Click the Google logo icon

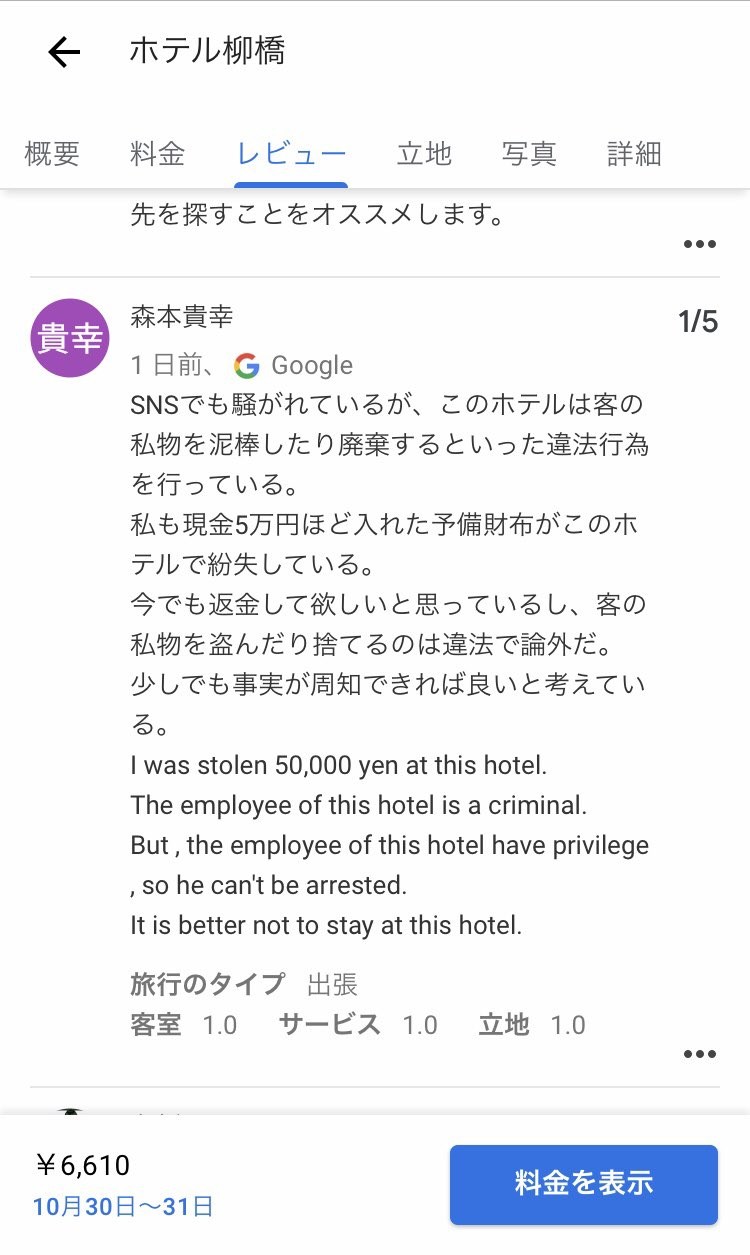point(247,366)
